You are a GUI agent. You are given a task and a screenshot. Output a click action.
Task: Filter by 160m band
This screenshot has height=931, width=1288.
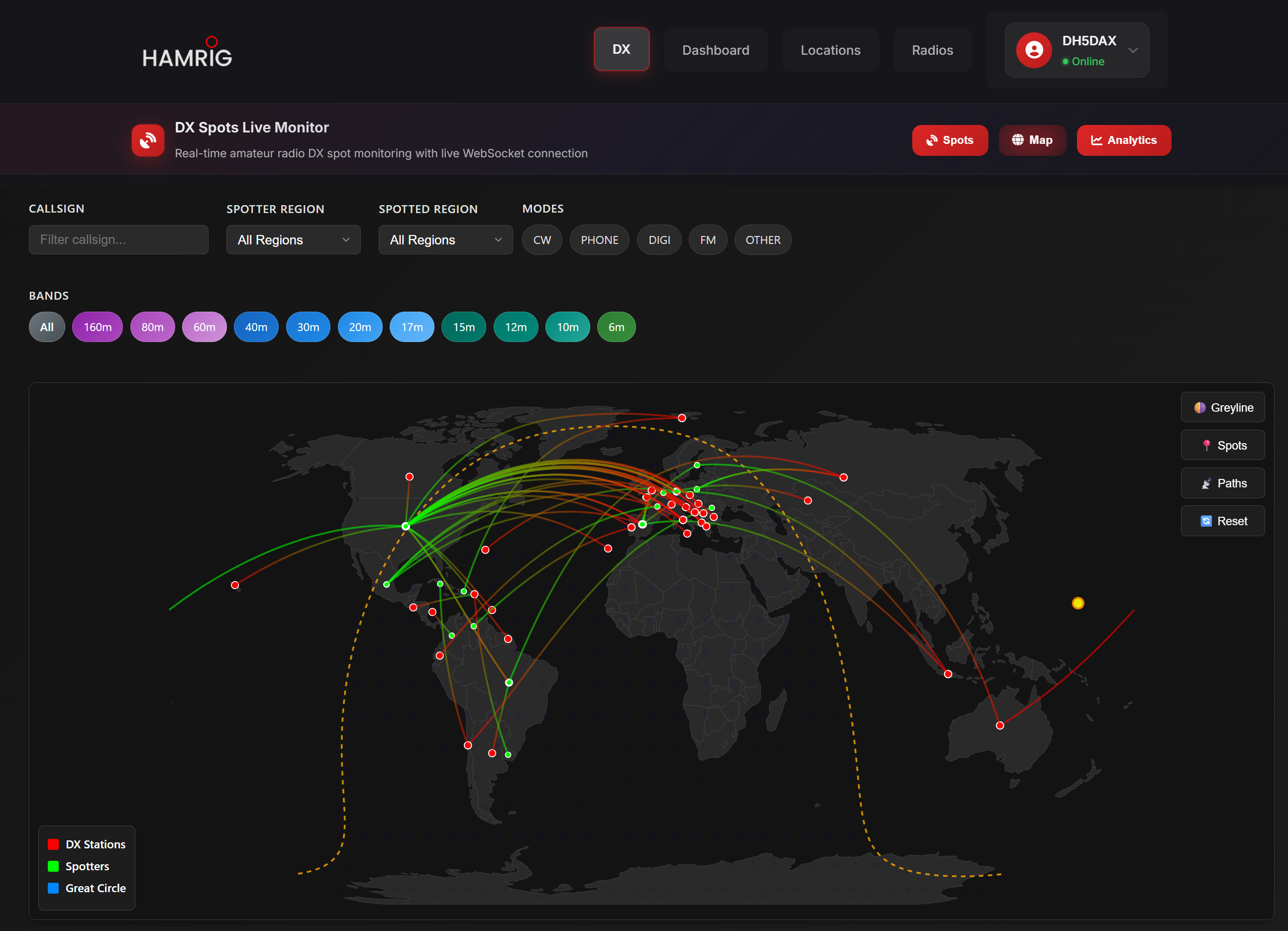coord(97,327)
